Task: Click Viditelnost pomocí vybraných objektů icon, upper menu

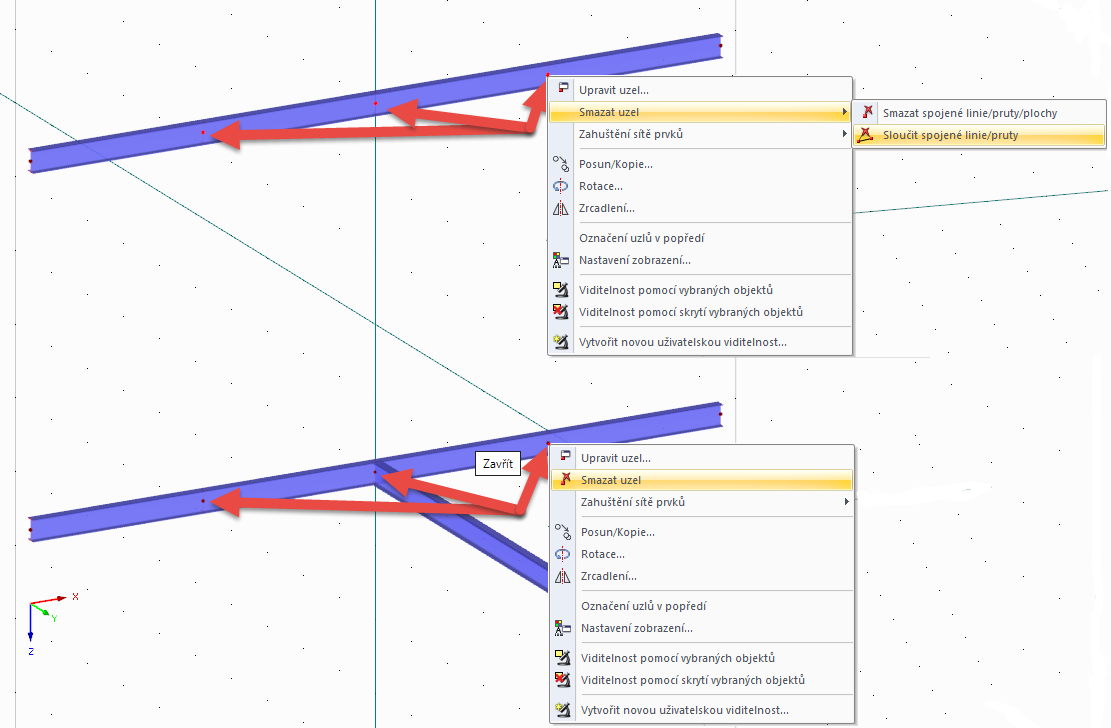Action: point(560,290)
